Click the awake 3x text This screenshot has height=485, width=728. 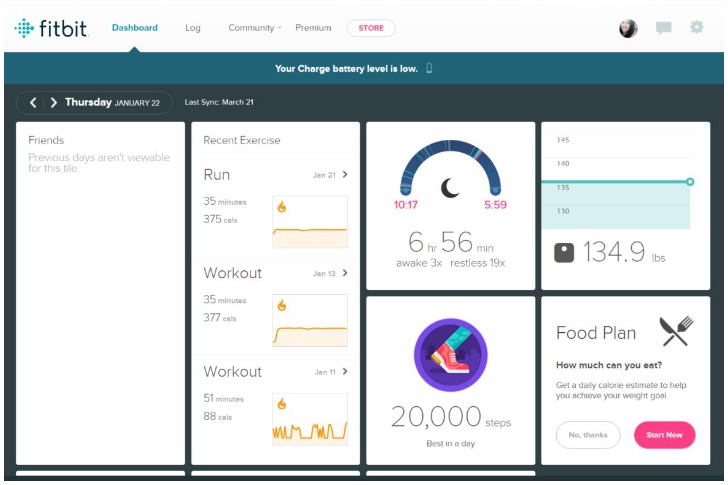point(419,263)
